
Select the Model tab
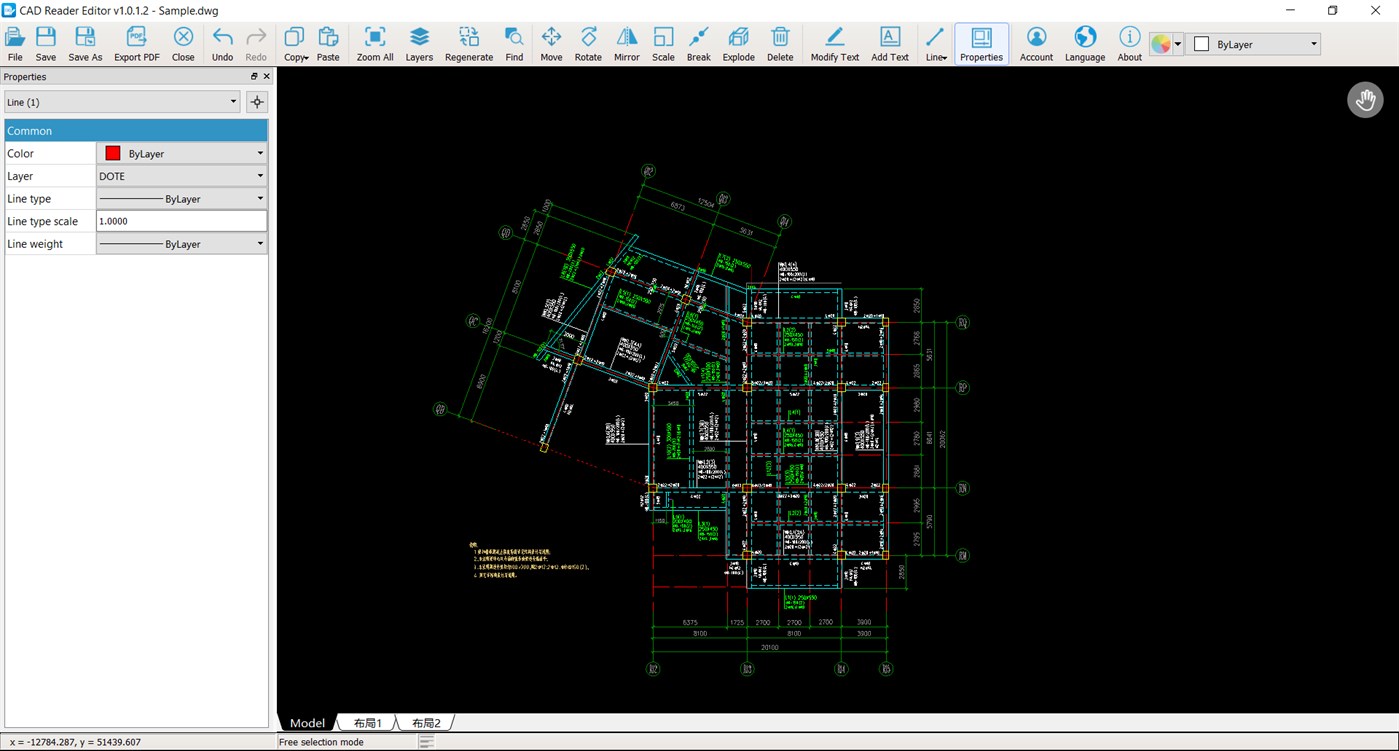306,722
